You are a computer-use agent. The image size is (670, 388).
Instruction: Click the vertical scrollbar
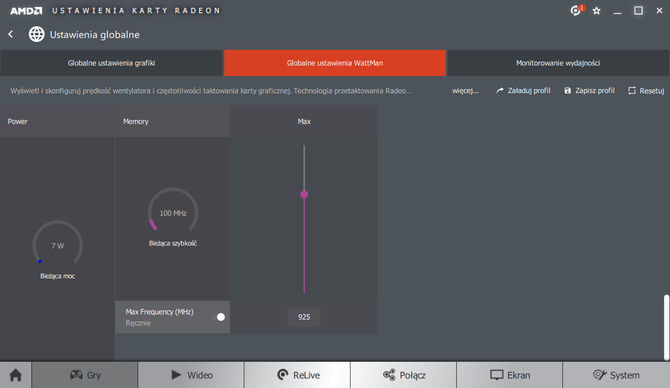click(x=666, y=327)
